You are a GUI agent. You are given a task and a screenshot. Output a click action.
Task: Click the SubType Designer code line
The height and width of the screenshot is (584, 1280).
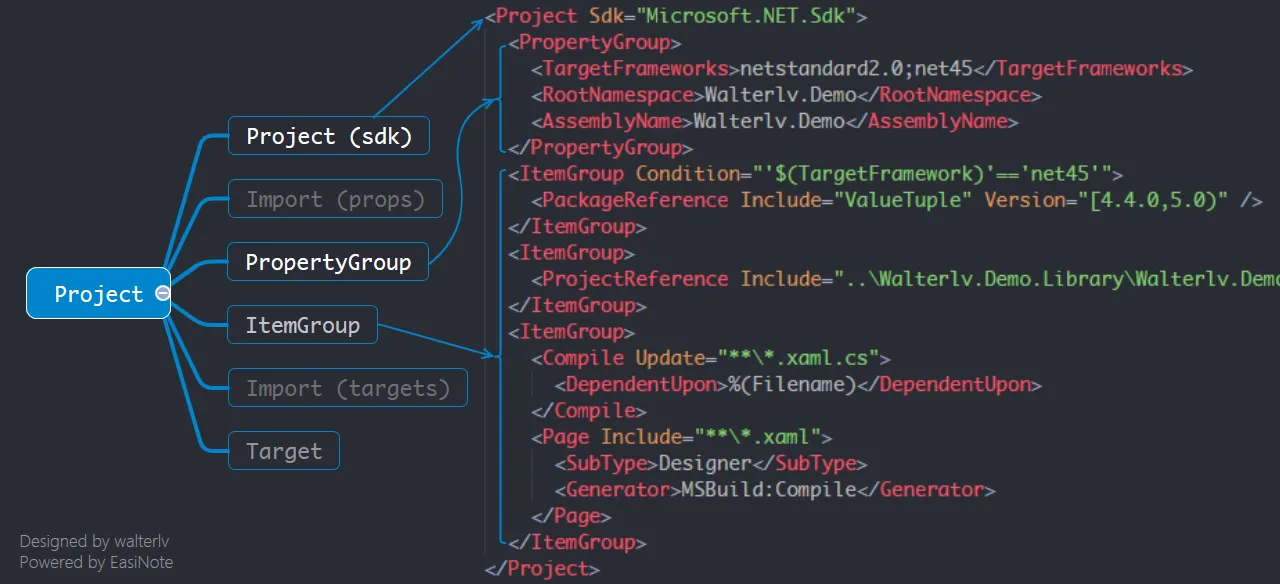coord(710,463)
